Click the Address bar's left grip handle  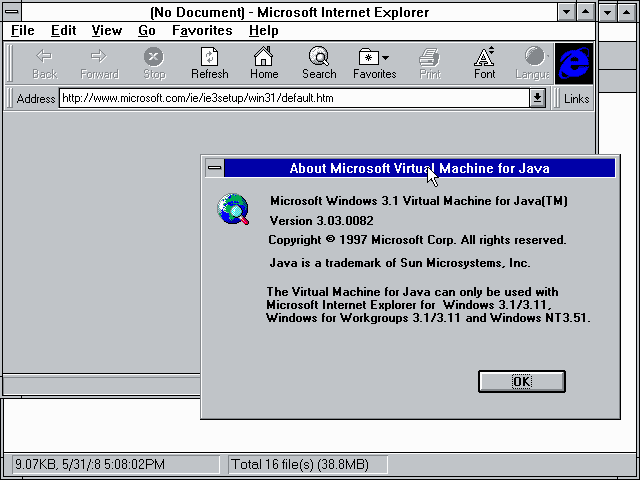10,98
